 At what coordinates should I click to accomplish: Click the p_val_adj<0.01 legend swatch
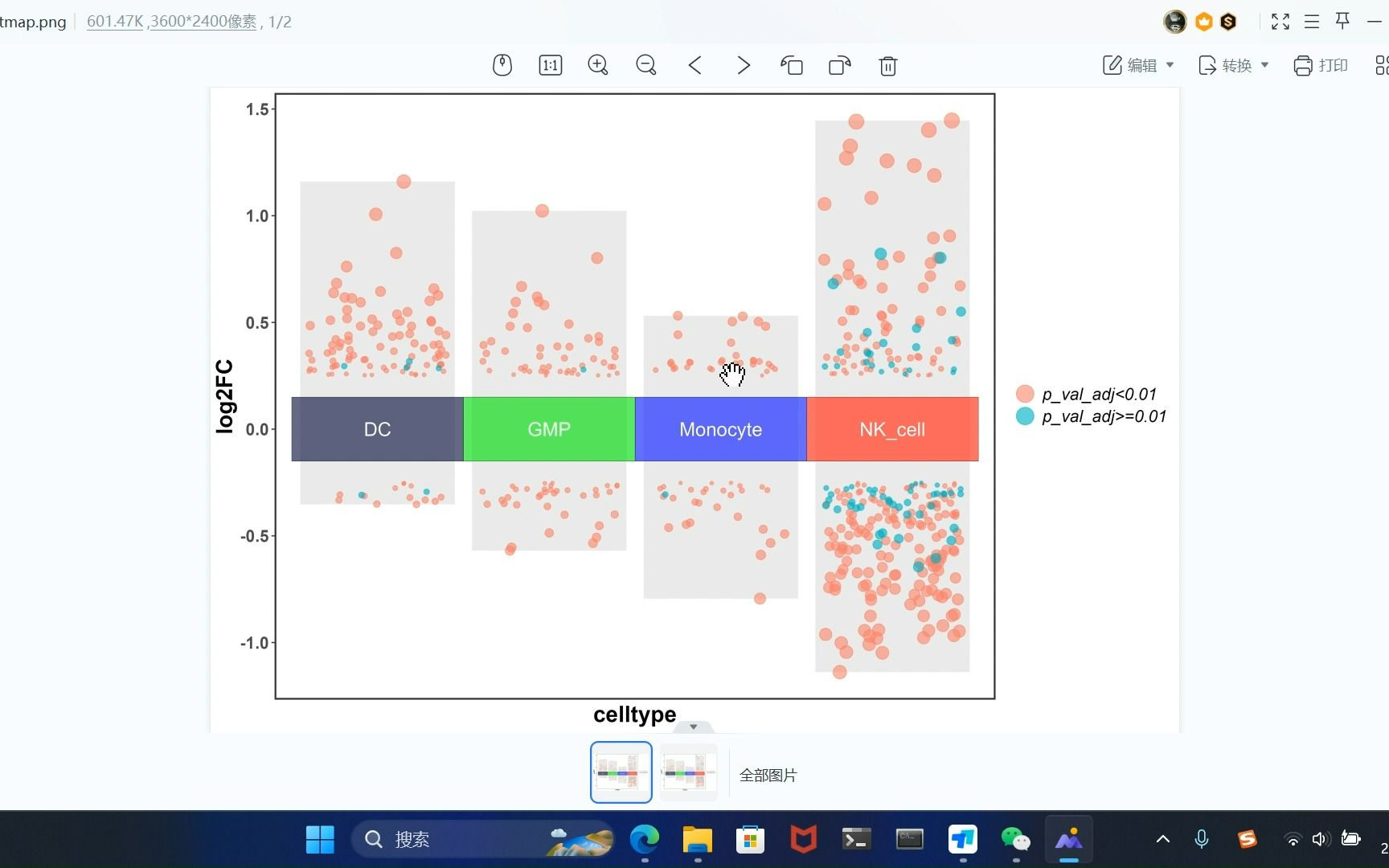1025,394
